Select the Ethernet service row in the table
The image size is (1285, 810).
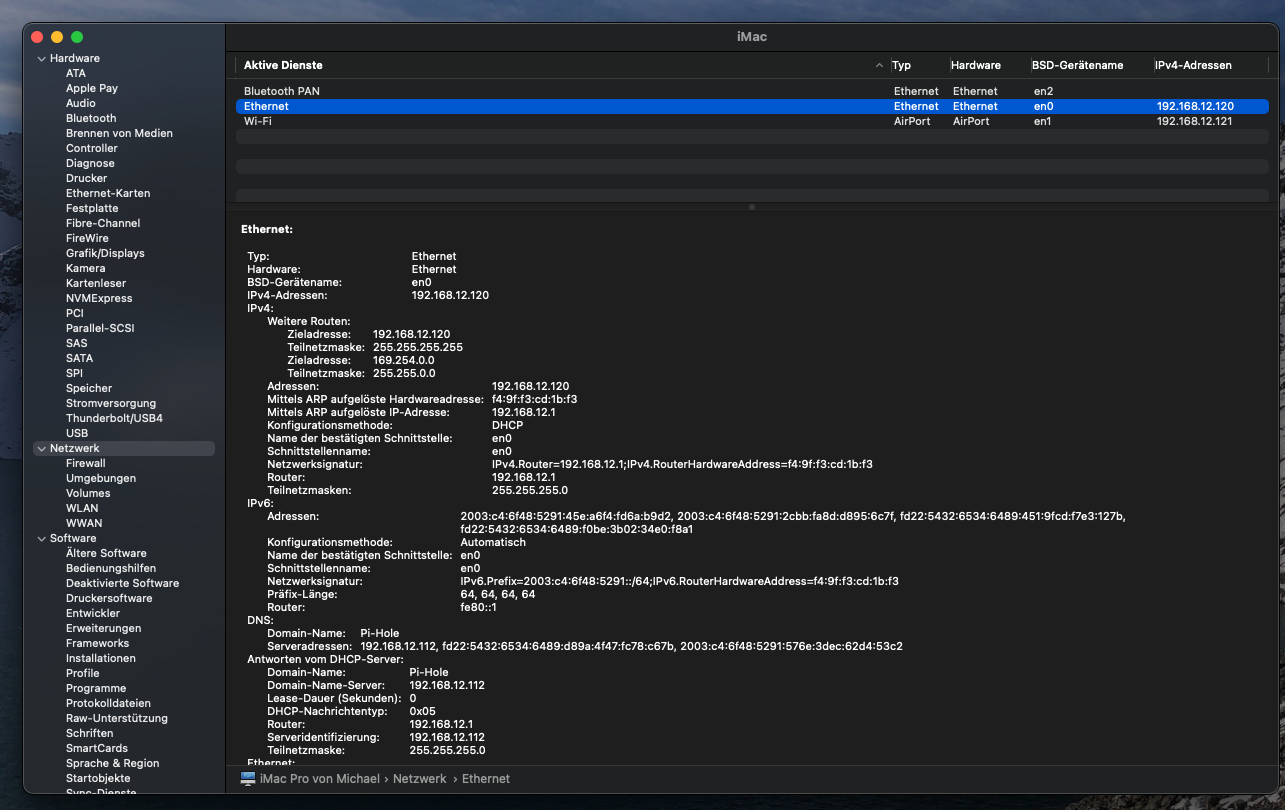point(752,106)
